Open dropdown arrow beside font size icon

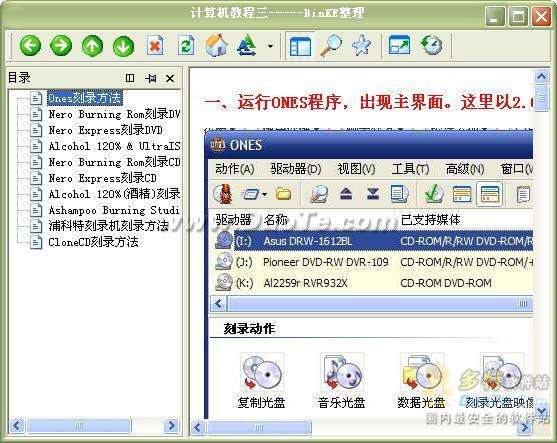click(x=271, y=46)
